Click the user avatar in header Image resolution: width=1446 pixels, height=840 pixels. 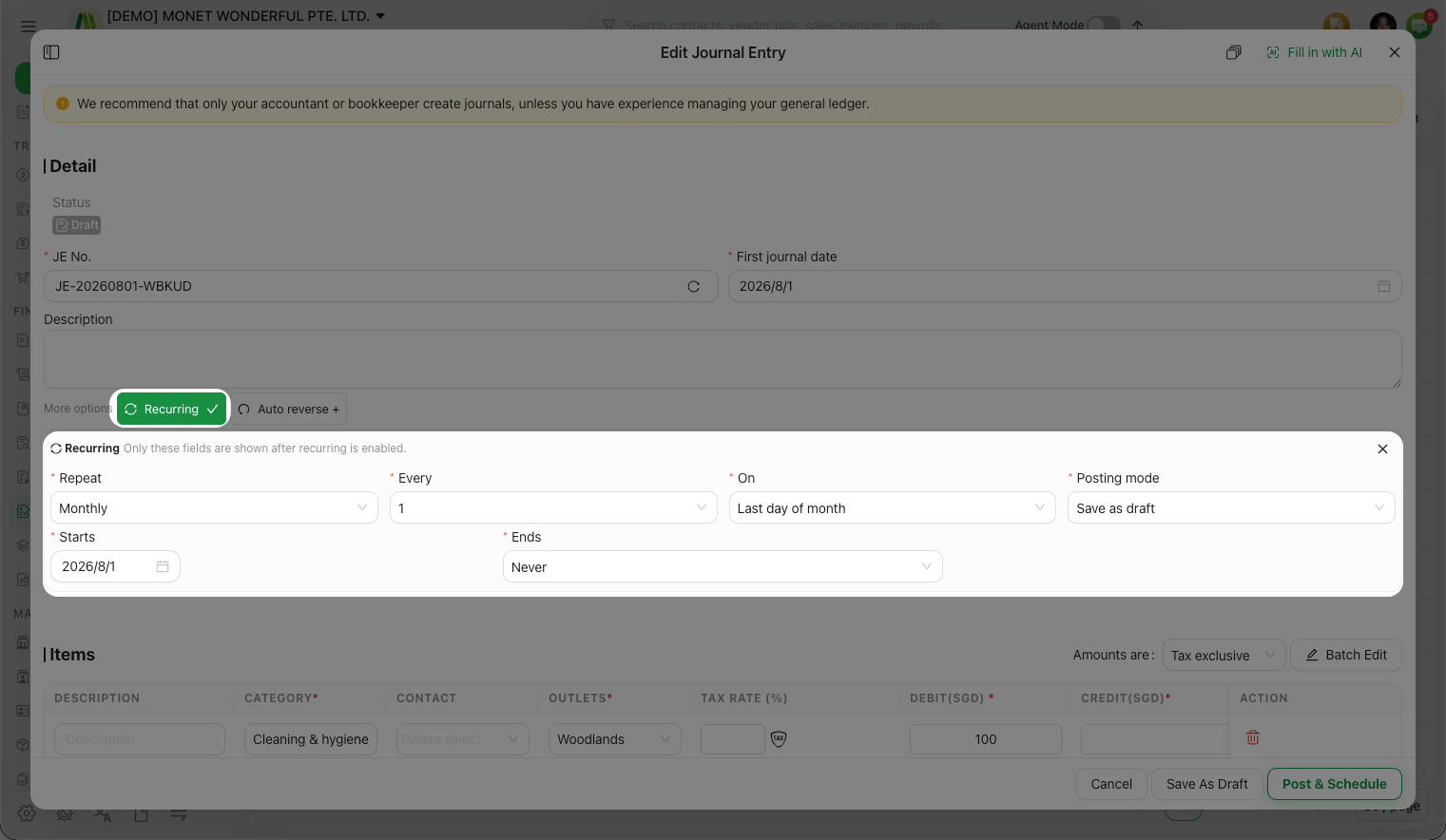click(x=1383, y=25)
